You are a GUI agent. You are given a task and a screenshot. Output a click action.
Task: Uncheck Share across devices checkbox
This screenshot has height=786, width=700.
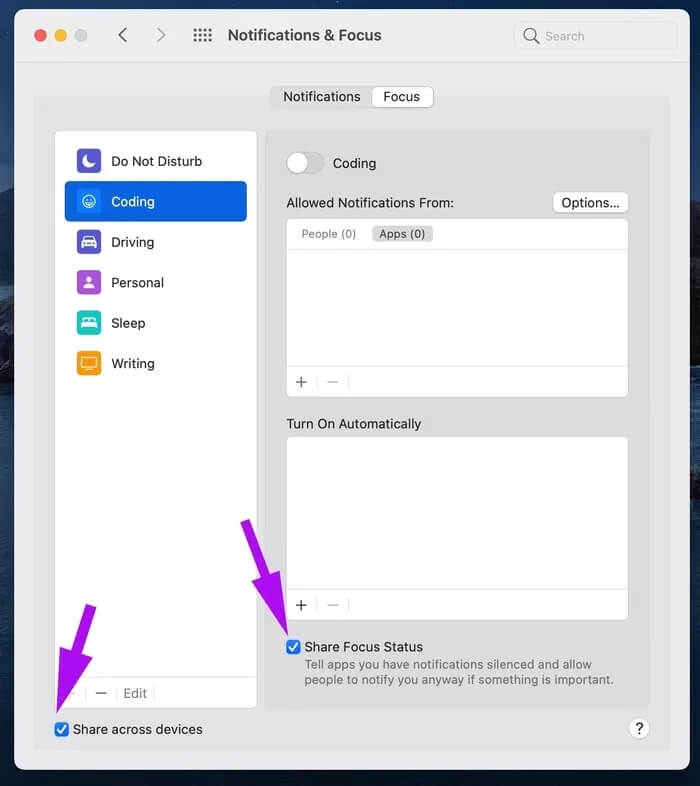coord(62,729)
